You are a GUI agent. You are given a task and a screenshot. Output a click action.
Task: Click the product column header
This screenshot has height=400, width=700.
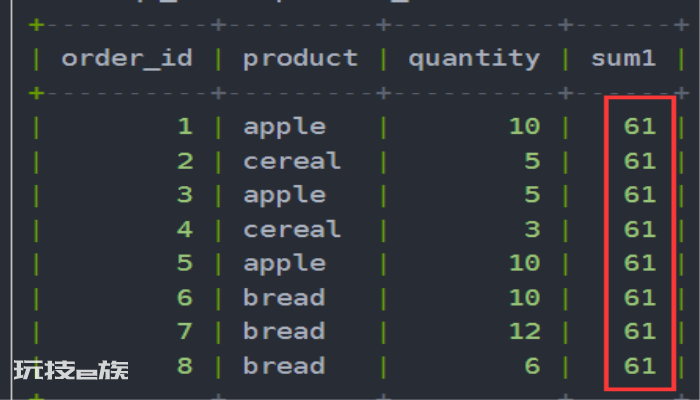(x=300, y=59)
